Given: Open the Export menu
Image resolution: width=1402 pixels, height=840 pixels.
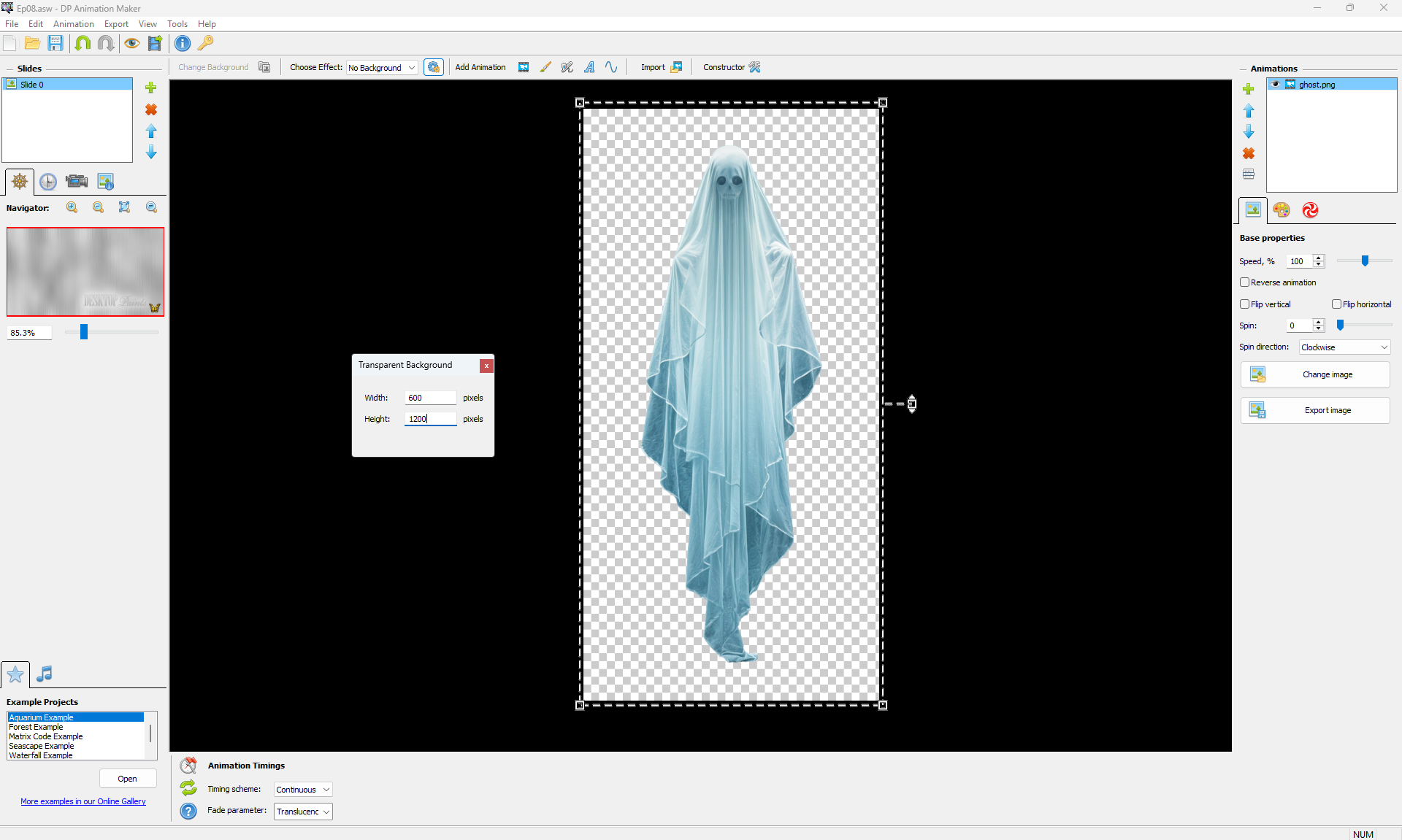Looking at the screenshot, I should coord(116,24).
